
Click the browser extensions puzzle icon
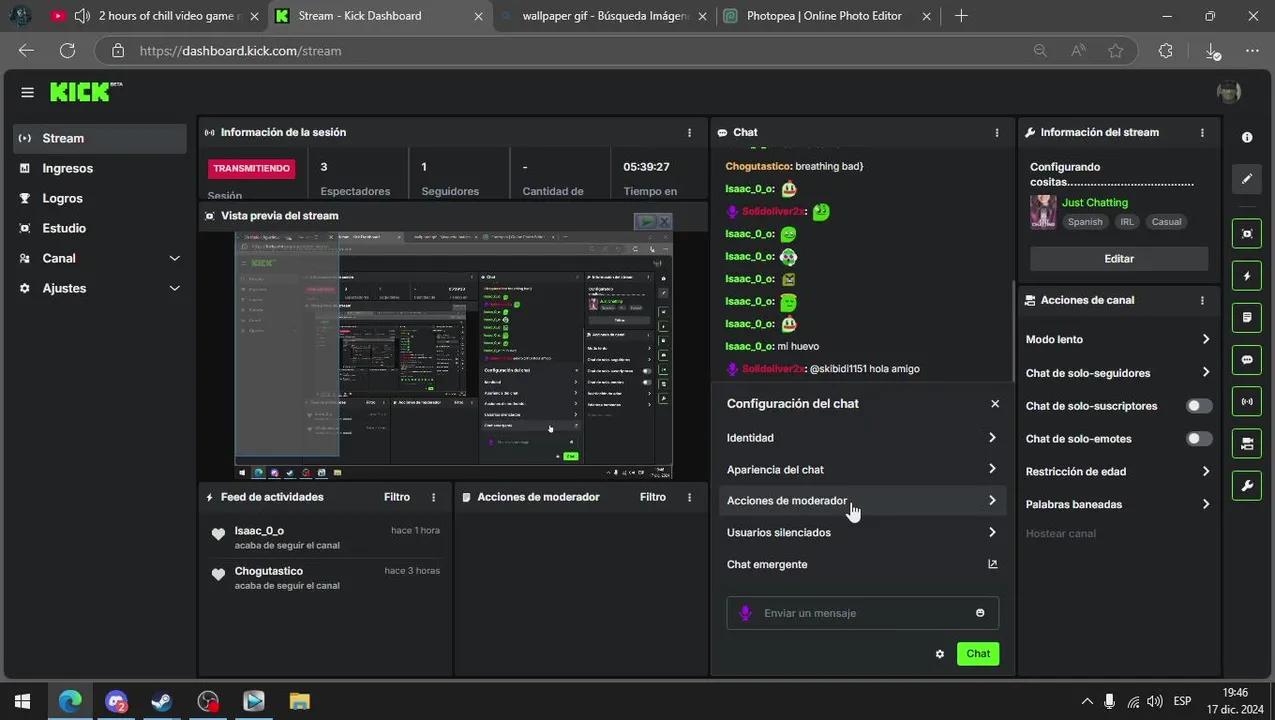click(1165, 50)
